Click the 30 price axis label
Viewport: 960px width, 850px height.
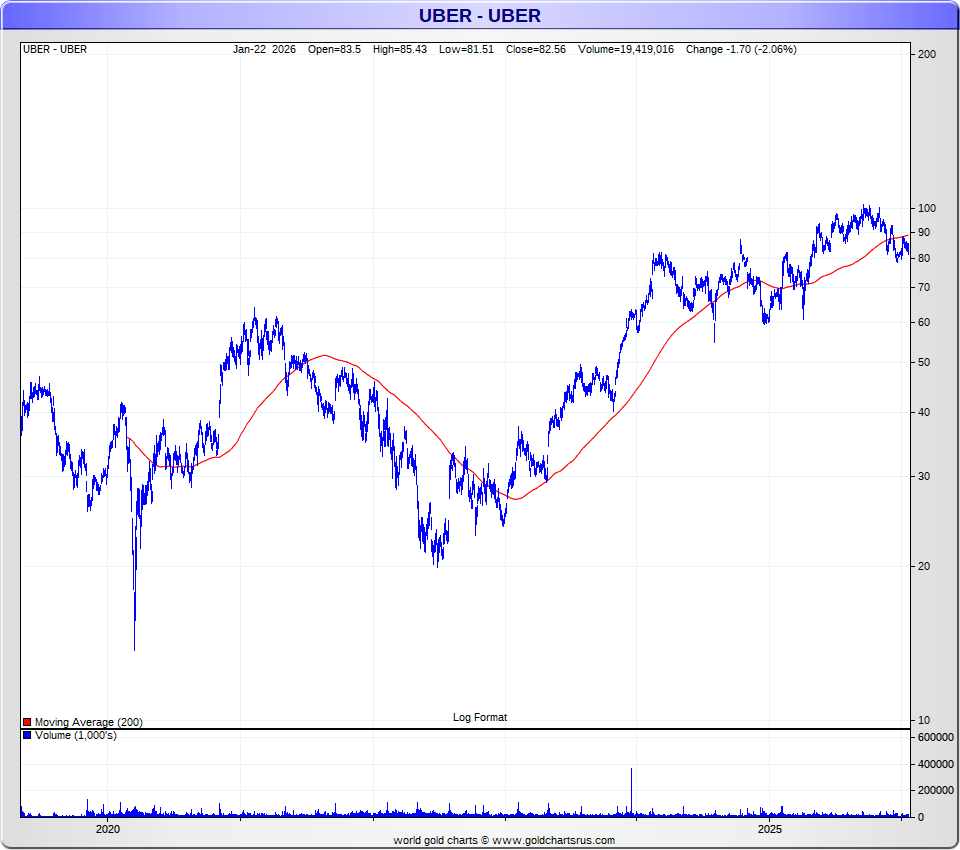[x=924, y=476]
